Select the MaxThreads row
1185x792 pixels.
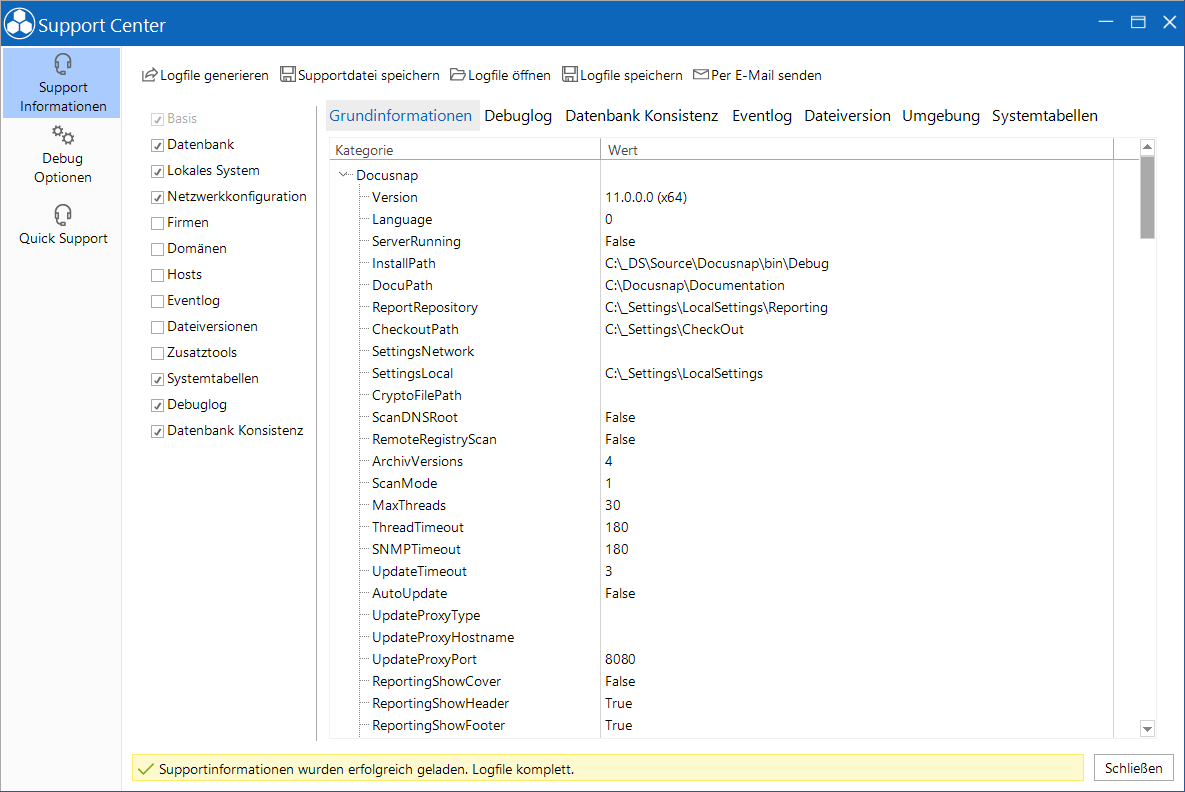pos(722,505)
